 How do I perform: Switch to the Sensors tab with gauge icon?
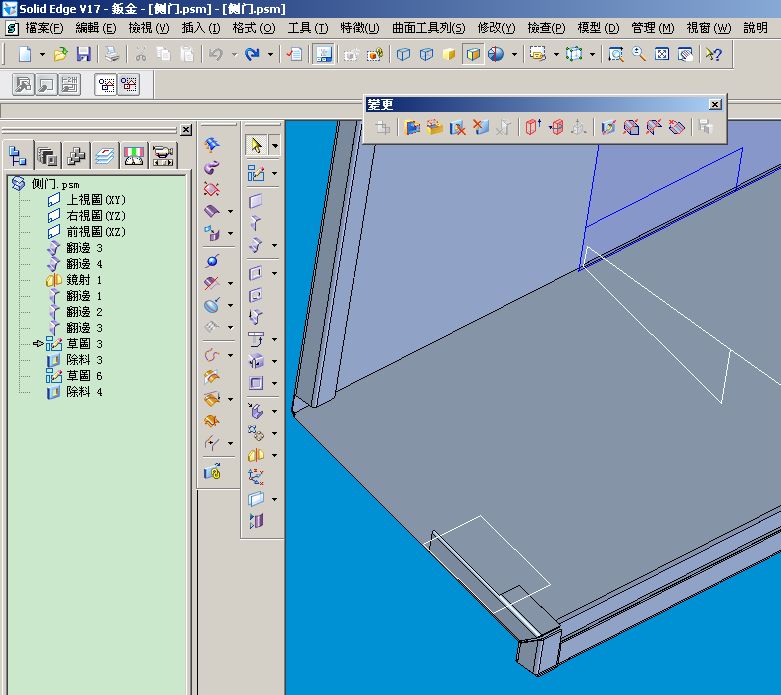point(133,156)
